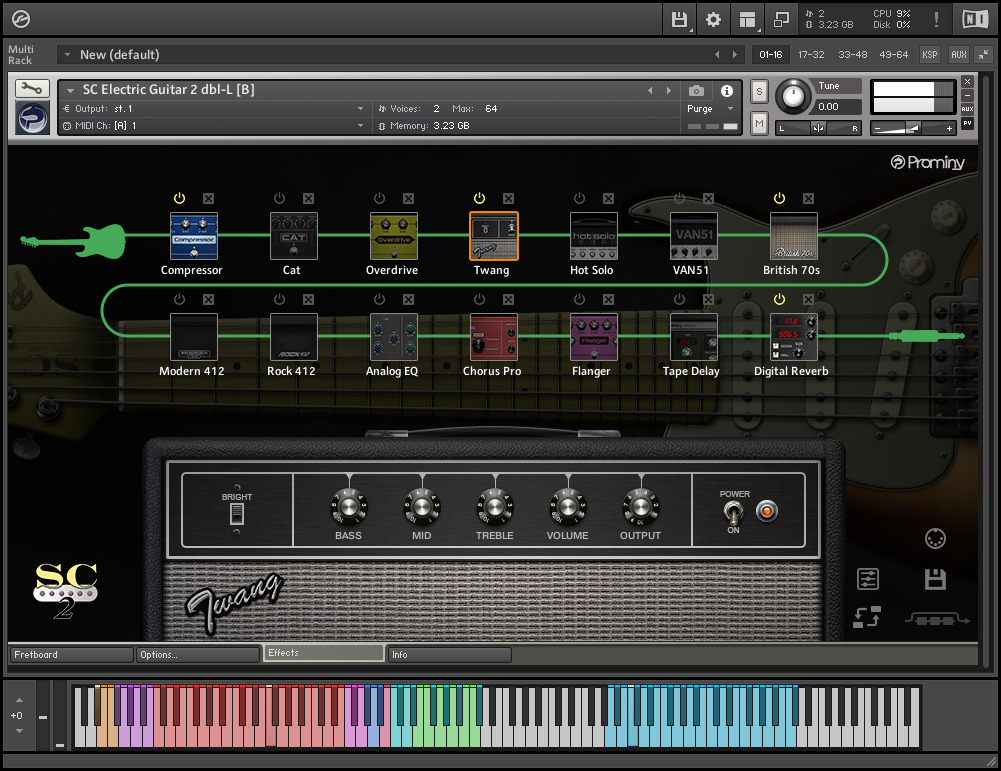Flip the BRIGHT switch on the amp

(237, 514)
